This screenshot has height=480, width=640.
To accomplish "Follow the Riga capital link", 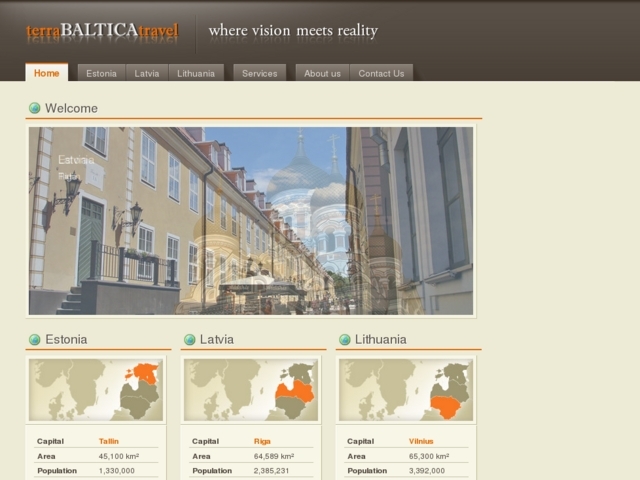I will [262, 441].
